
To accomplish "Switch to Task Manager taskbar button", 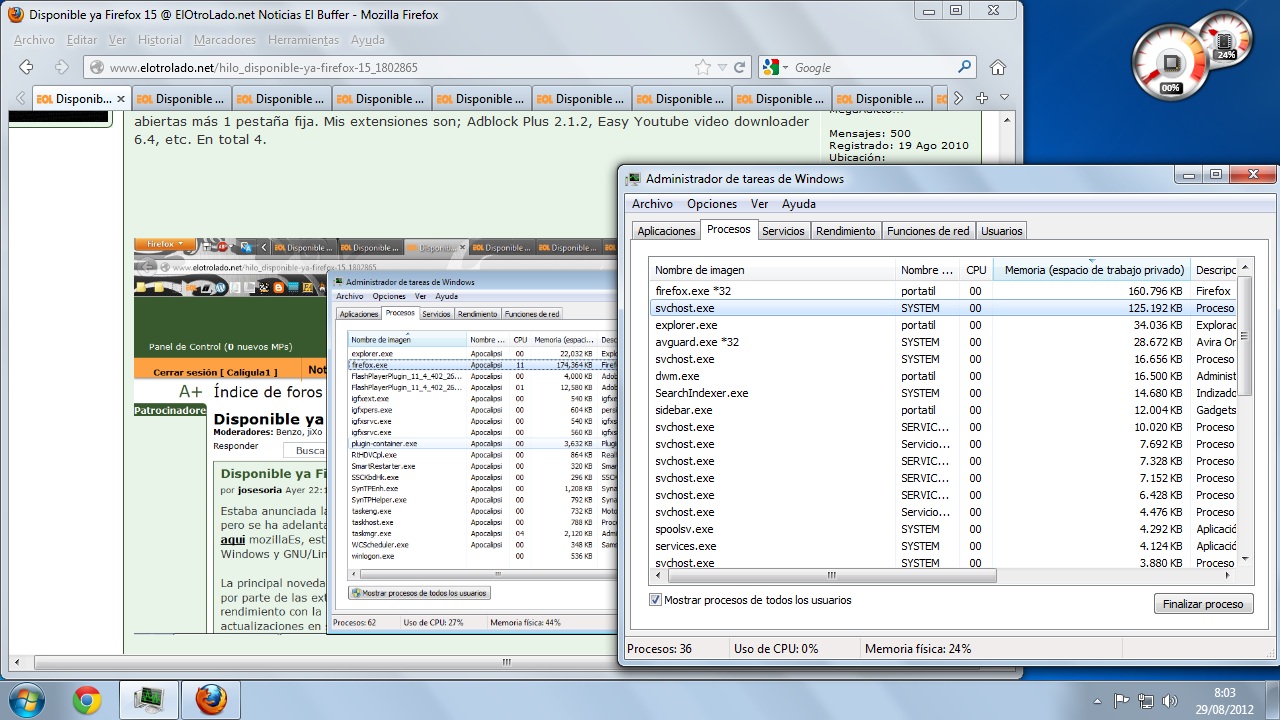I will (150, 700).
